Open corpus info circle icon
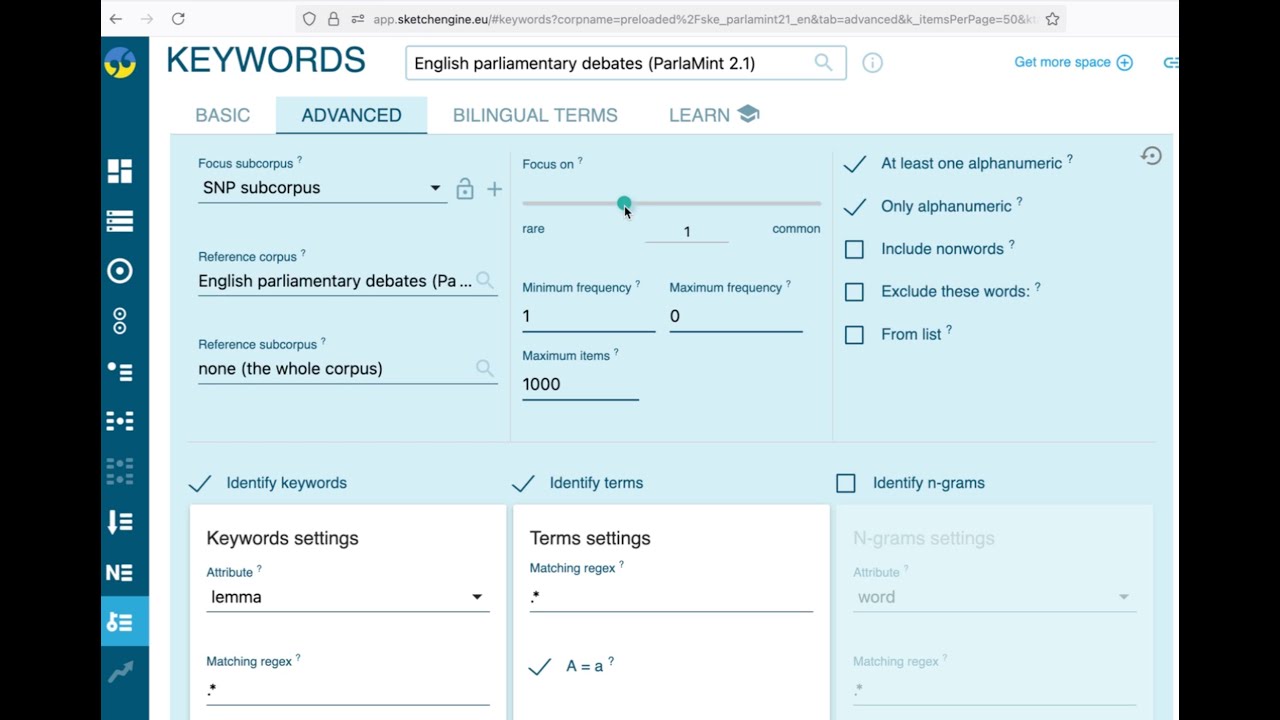 872,63
